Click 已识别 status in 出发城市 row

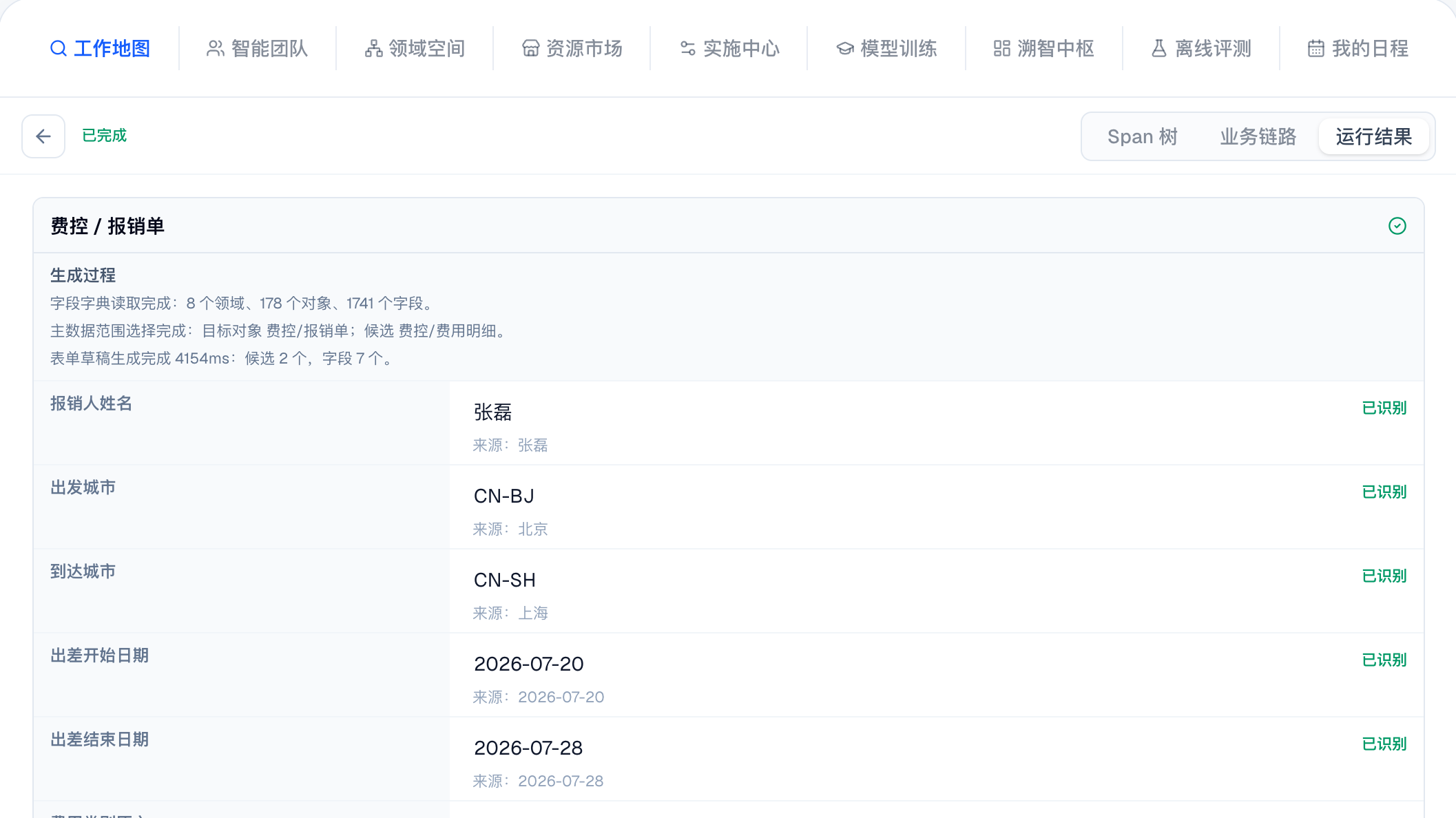[x=1384, y=492]
